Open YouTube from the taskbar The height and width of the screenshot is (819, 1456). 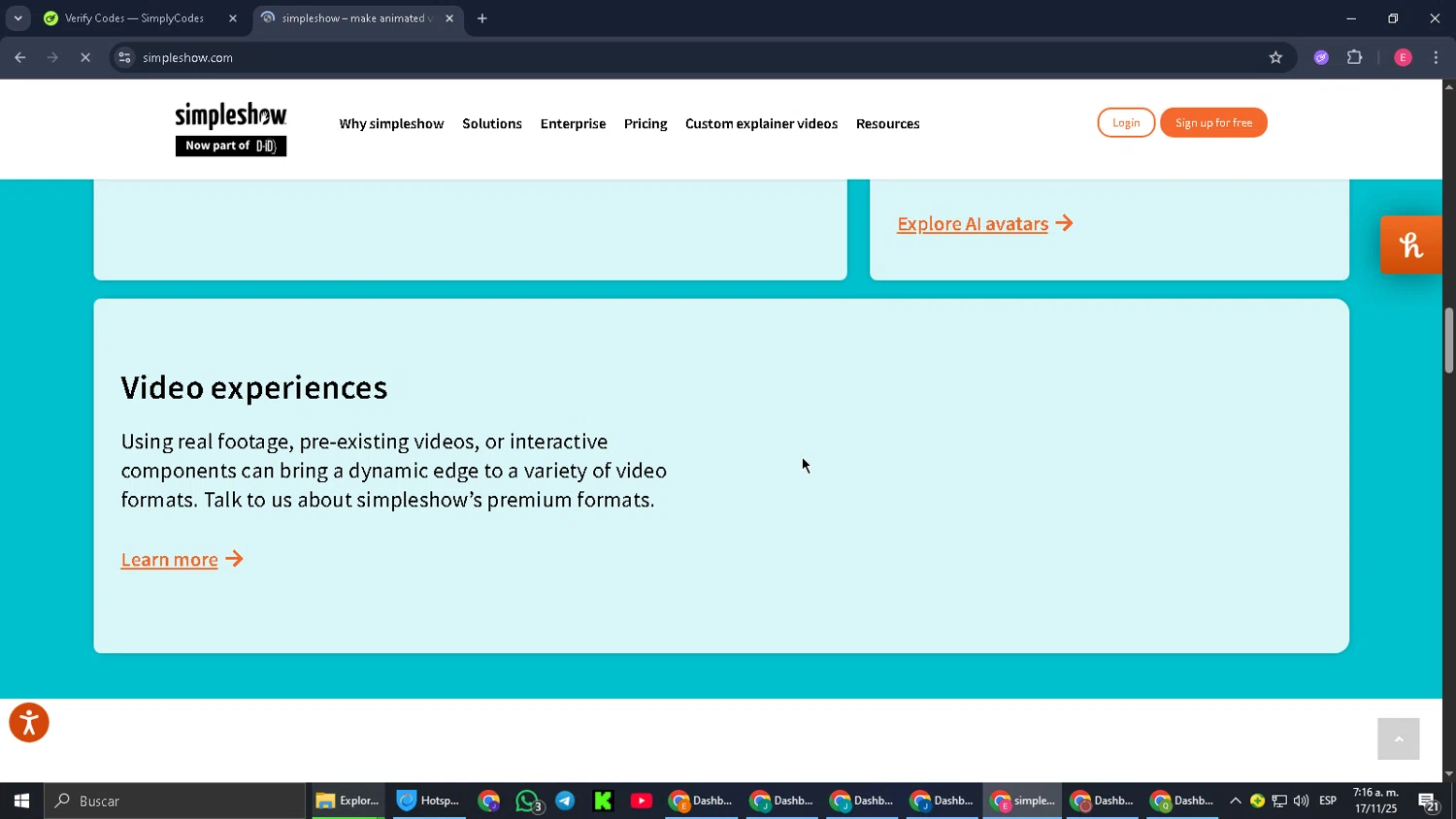pyautogui.click(x=641, y=801)
